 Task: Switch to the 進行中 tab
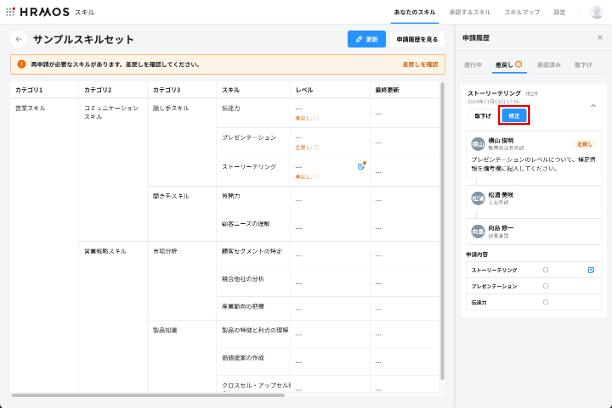tap(474, 63)
